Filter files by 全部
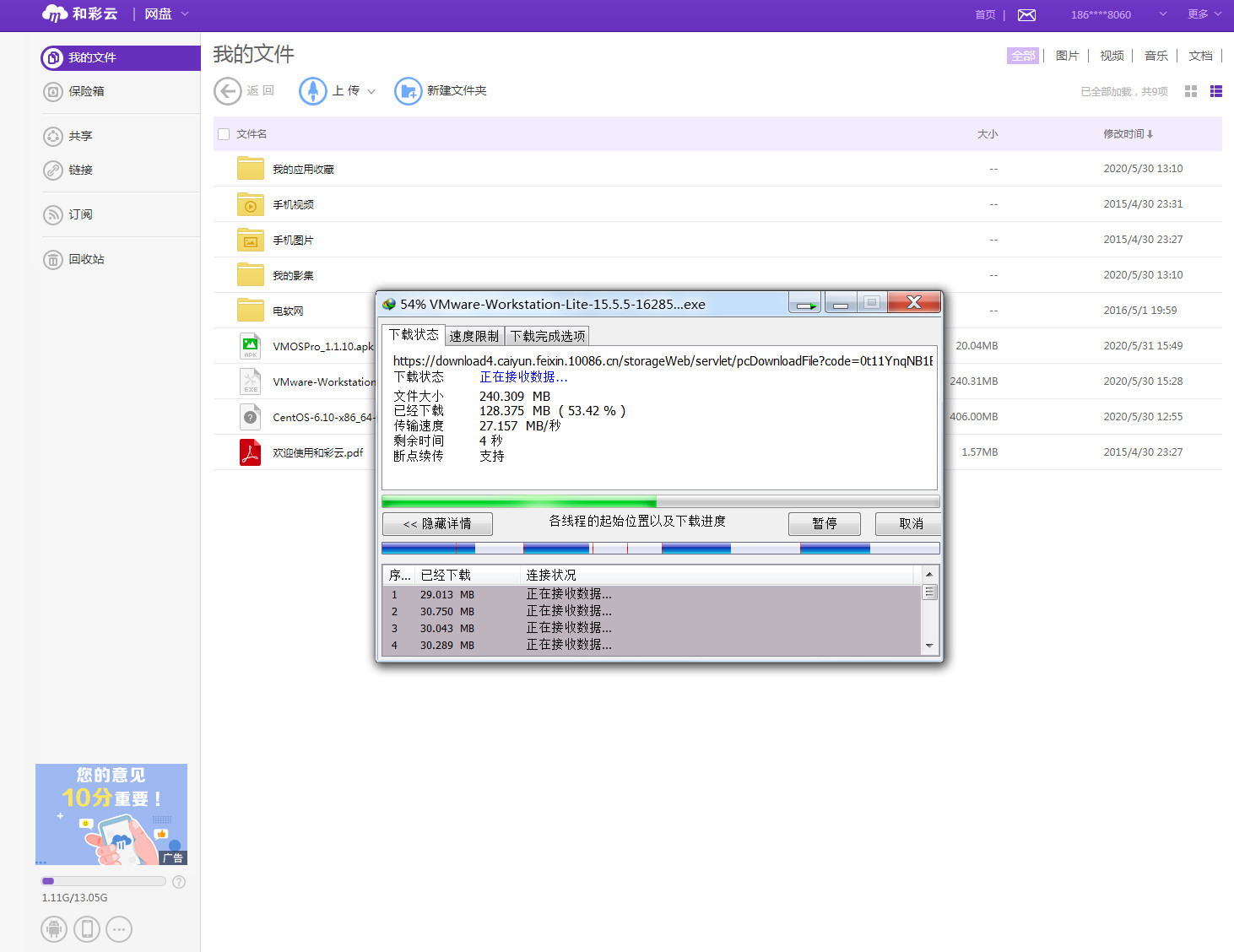Image resolution: width=1234 pixels, height=952 pixels. [1023, 56]
